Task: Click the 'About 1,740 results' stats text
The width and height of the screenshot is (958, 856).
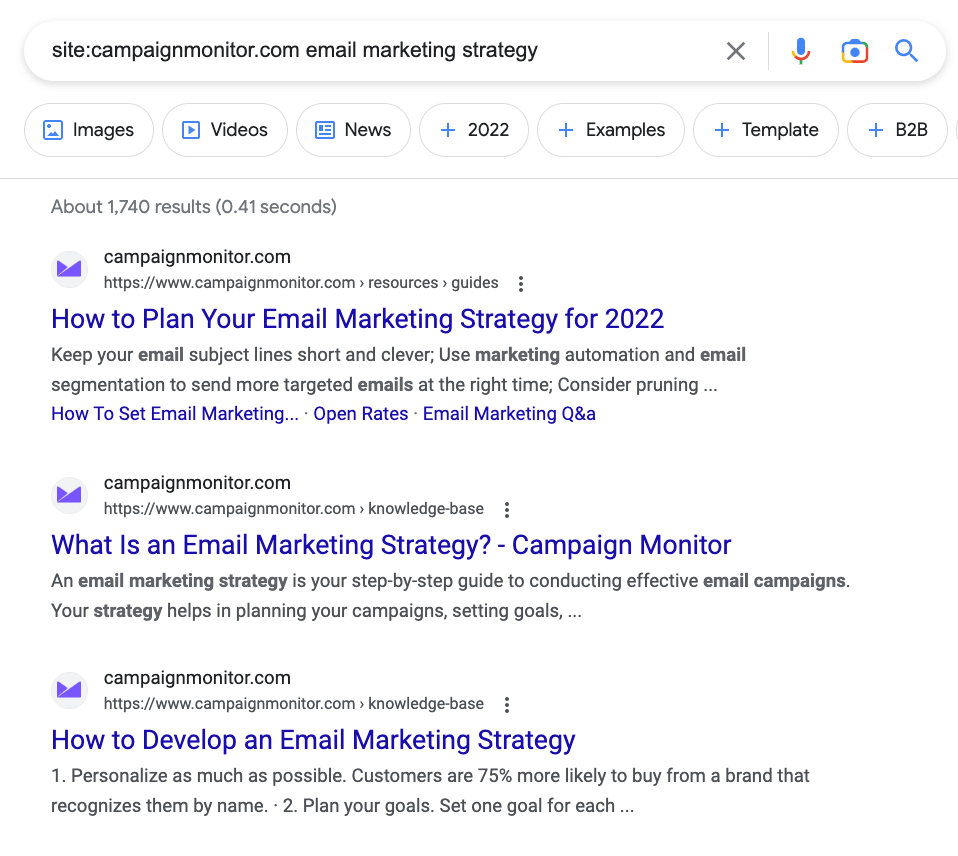Action: coord(194,207)
